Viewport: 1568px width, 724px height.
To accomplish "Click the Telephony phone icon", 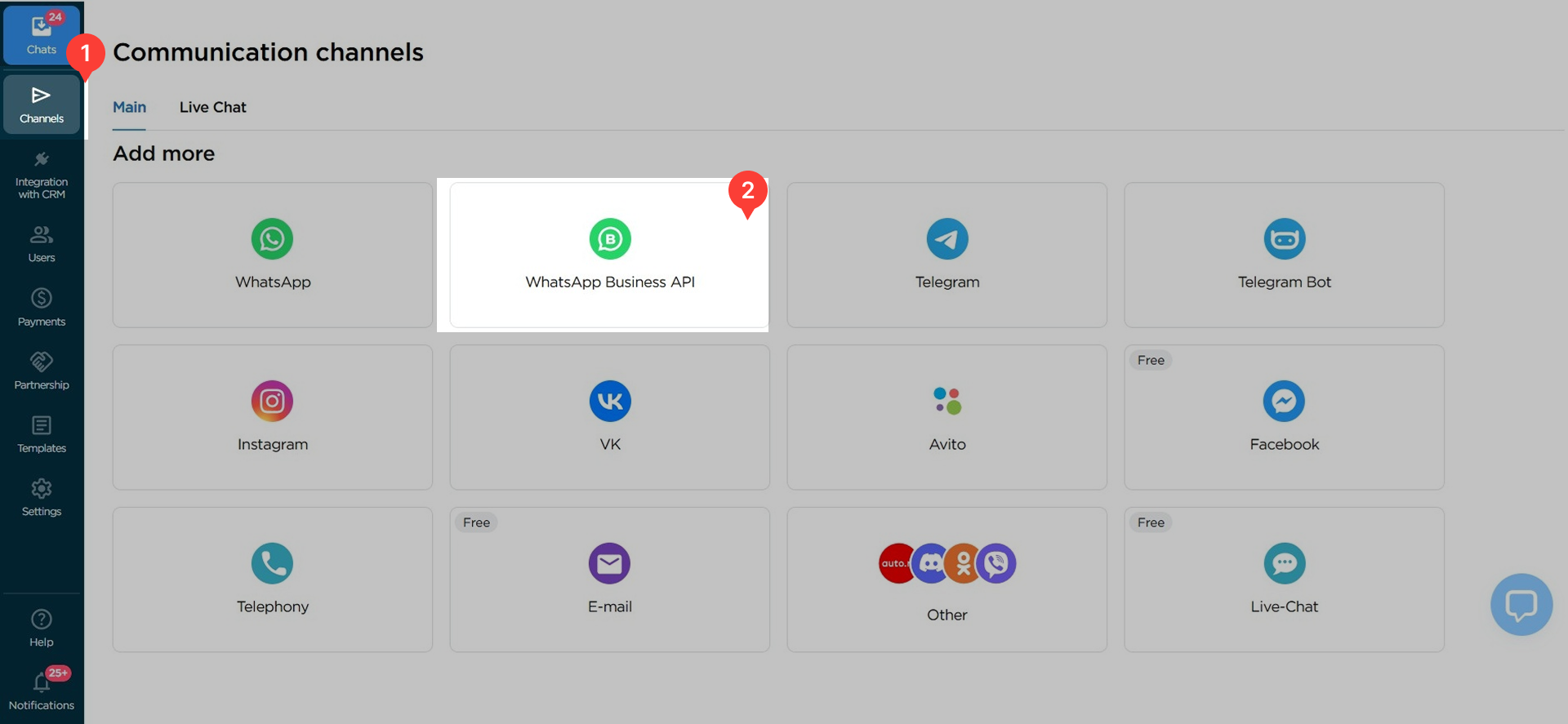I will (272, 563).
